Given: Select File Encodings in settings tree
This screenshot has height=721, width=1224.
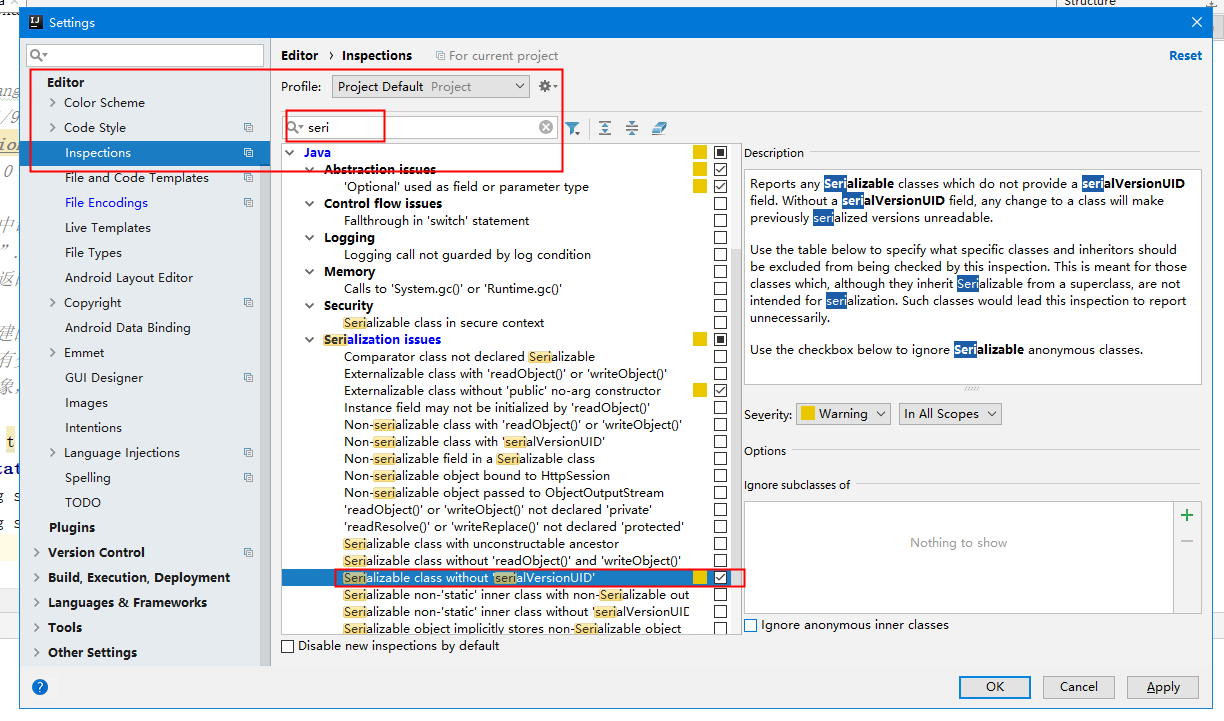Looking at the screenshot, I should coord(106,203).
